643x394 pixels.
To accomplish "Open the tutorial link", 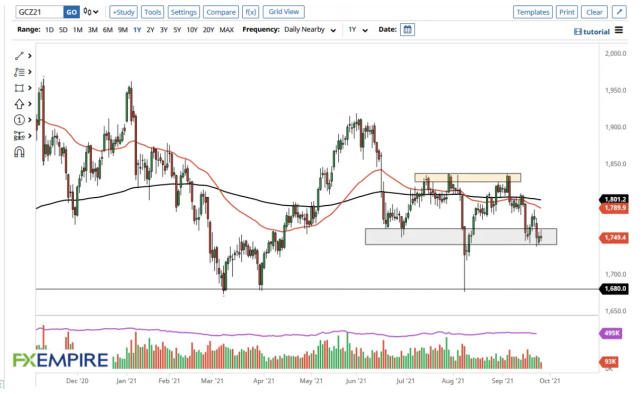I will (x=592, y=32).
